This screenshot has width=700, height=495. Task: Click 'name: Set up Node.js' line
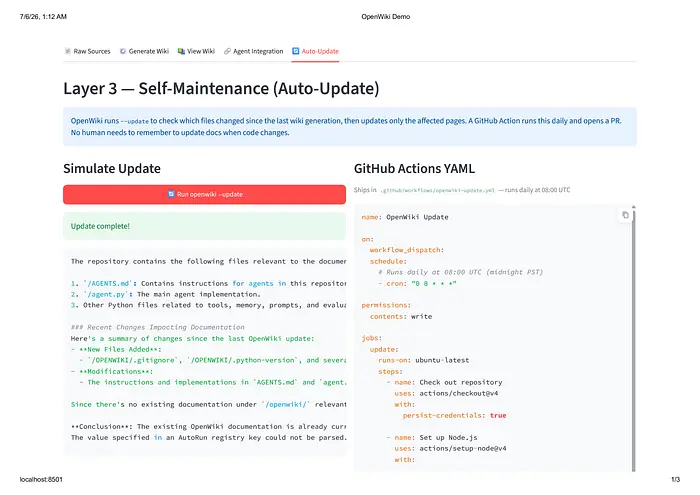(432, 437)
